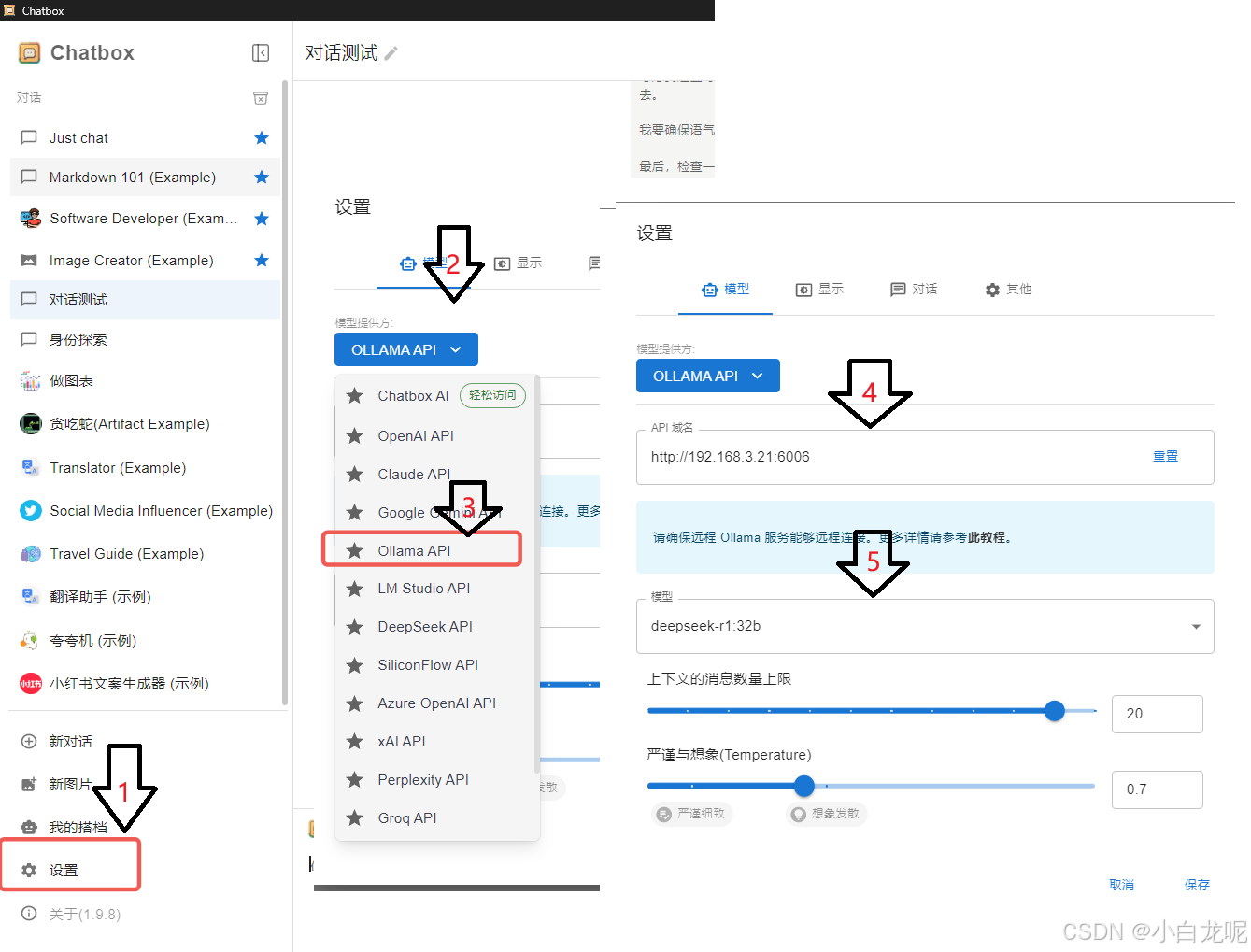Screen dimensions: 1251x952
Task: Switch to the 显示 settings tab
Action: pyautogui.click(x=819, y=290)
